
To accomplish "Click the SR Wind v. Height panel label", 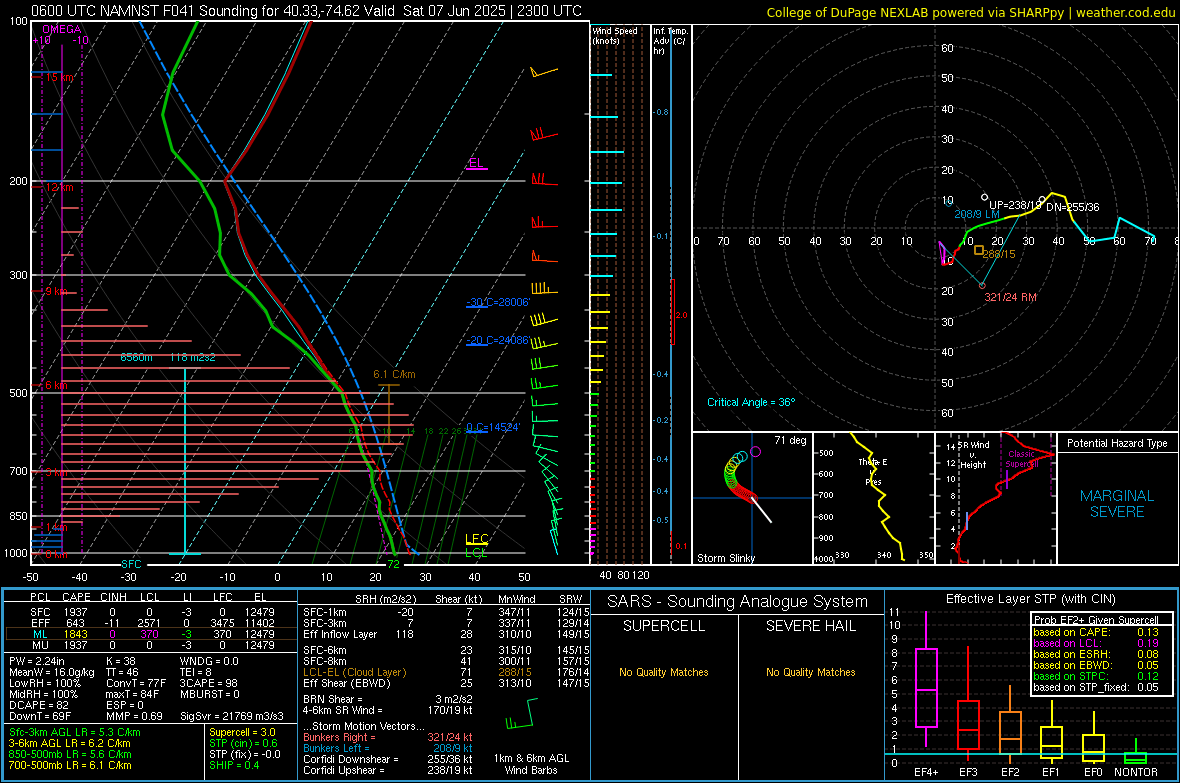I will click(973, 455).
